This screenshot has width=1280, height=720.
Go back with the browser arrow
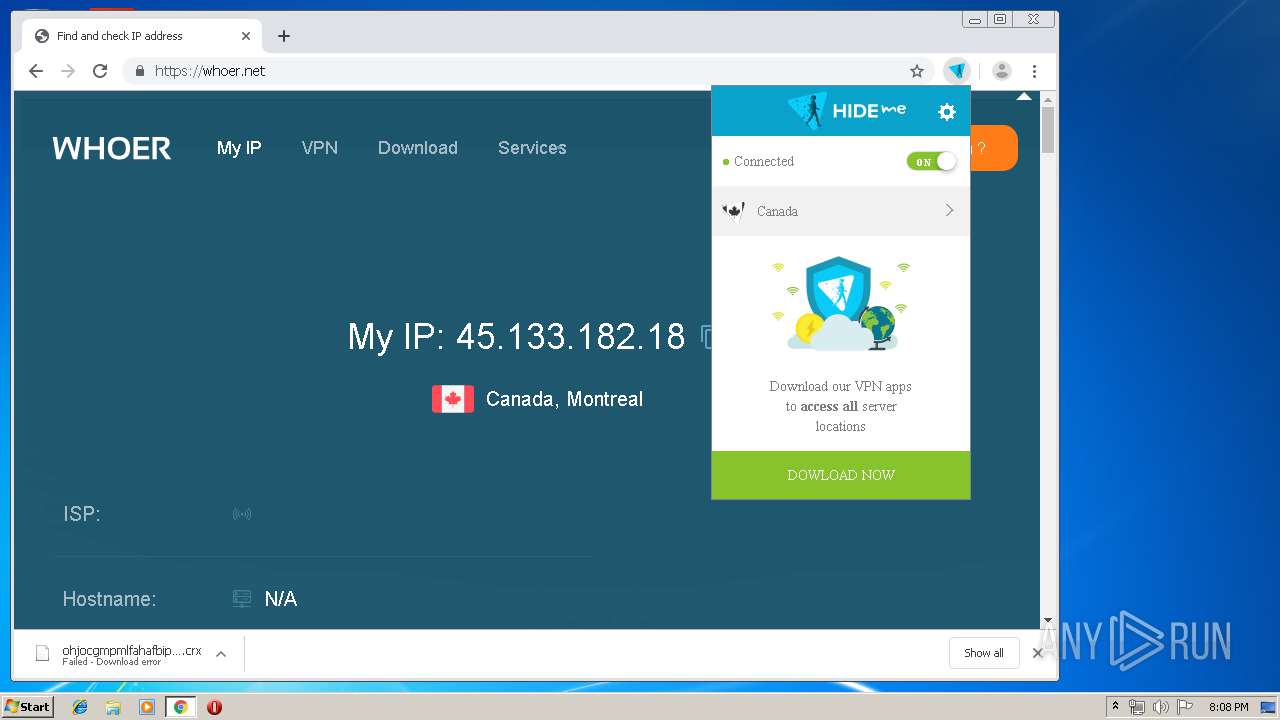tap(36, 71)
